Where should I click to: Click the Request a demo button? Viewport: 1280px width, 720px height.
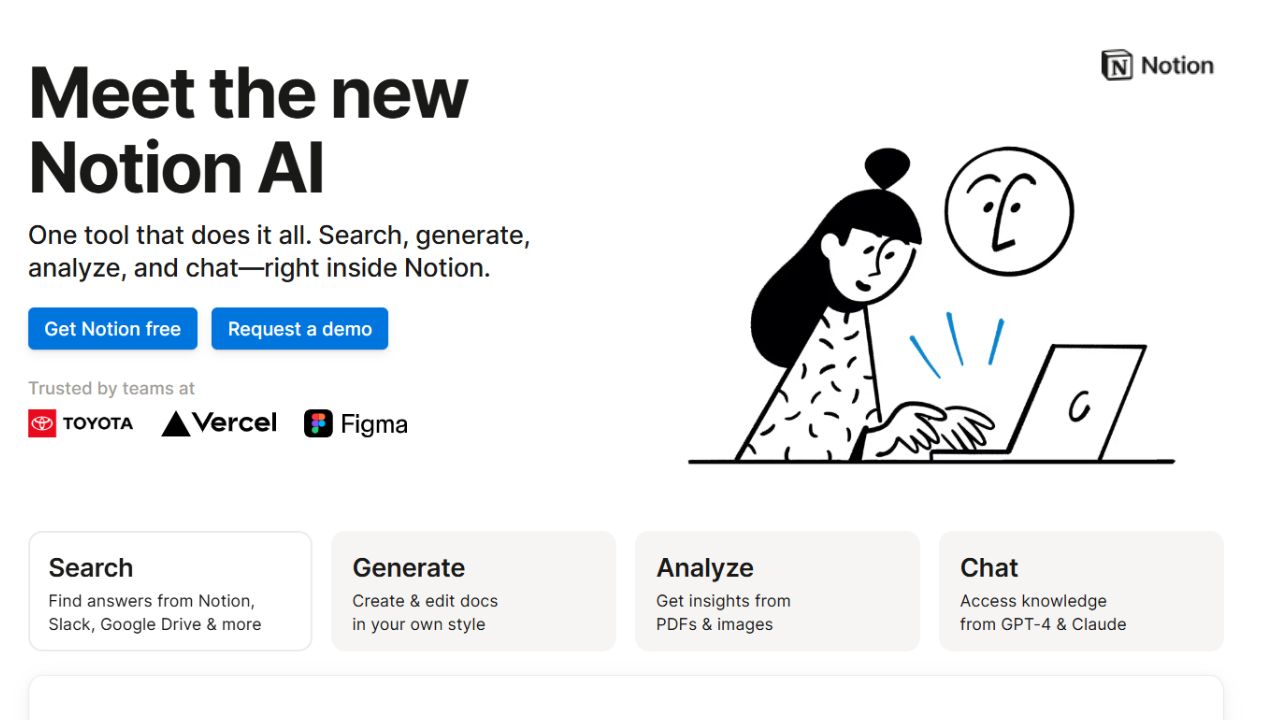tap(299, 328)
